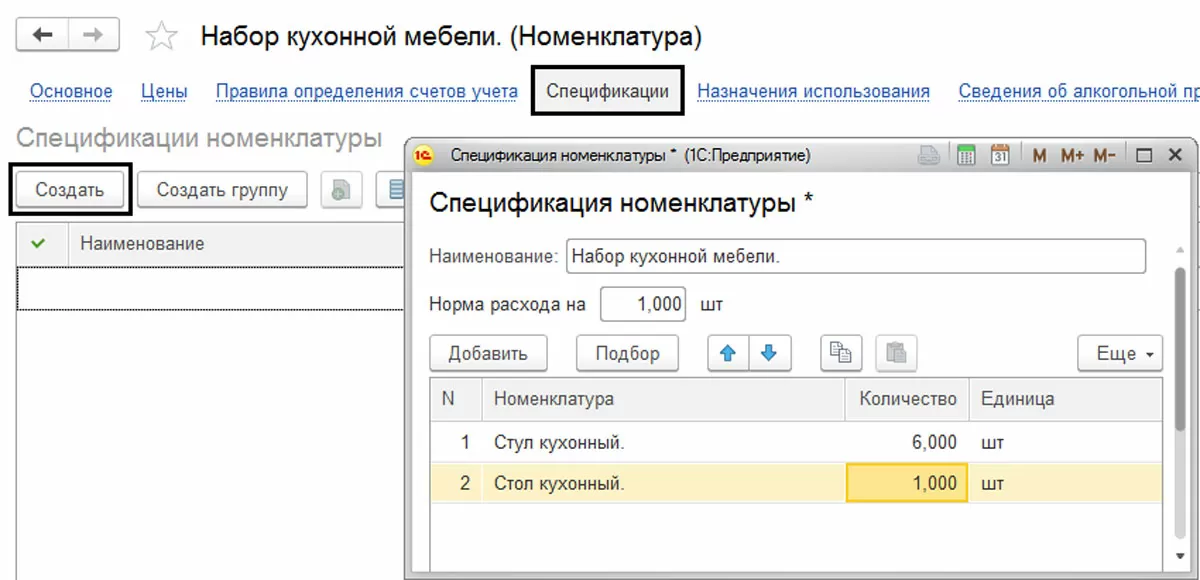Screen dimensions: 1200x580
Task: Open the calculator in dialog title bar
Action: pyautogui.click(x=966, y=155)
